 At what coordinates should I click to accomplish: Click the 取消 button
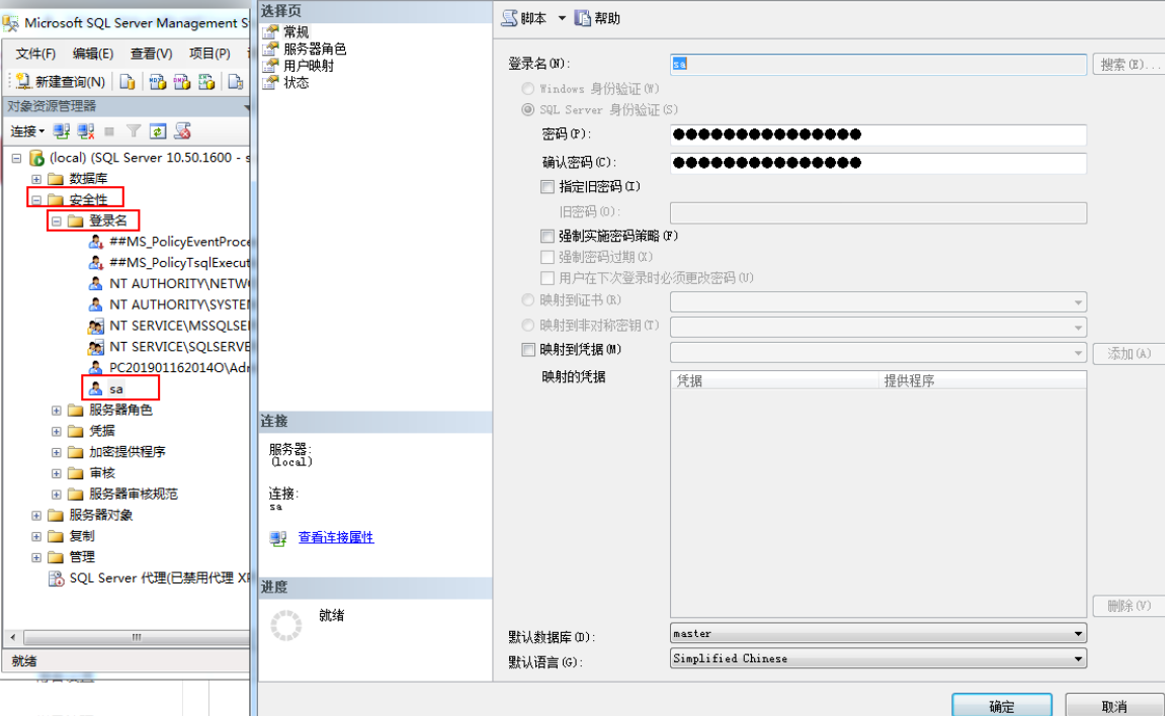[x=1114, y=706]
